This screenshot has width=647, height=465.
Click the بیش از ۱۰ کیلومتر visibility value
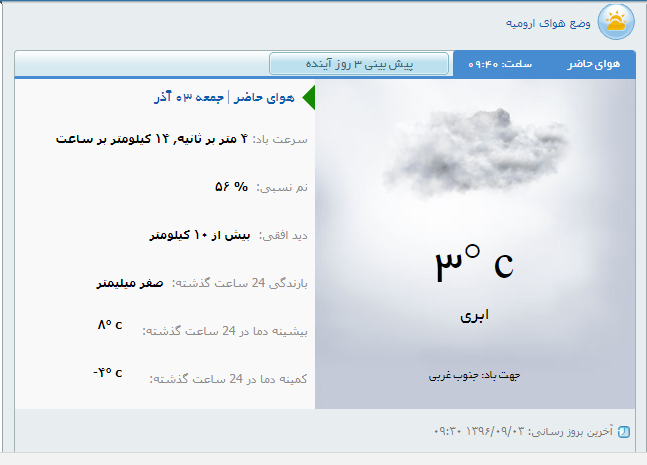200,235
